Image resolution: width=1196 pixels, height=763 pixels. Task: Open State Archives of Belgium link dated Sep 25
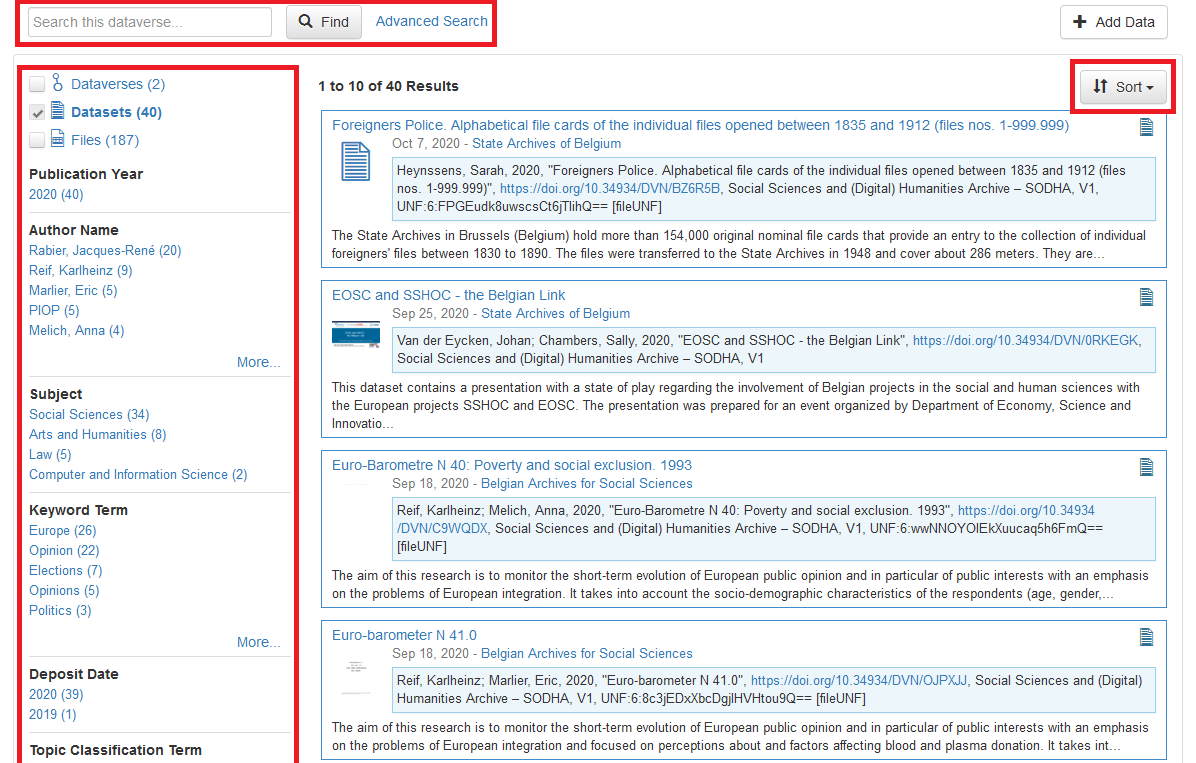[555, 314]
